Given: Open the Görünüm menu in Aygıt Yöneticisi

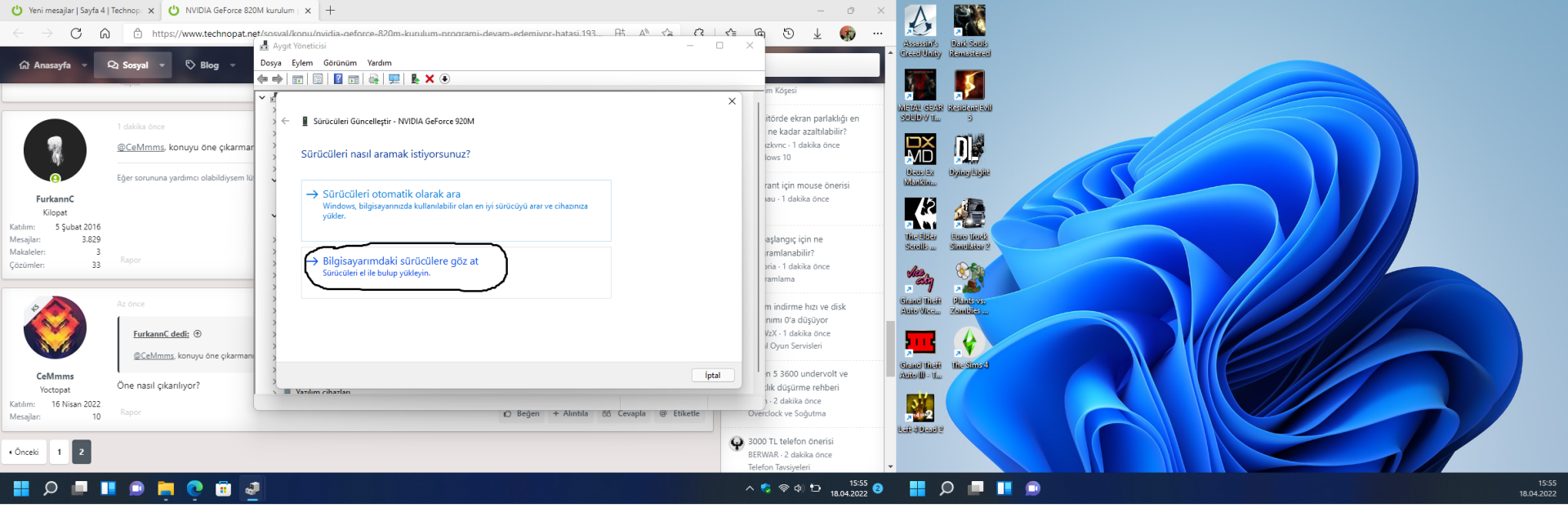Looking at the screenshot, I should pyautogui.click(x=340, y=63).
